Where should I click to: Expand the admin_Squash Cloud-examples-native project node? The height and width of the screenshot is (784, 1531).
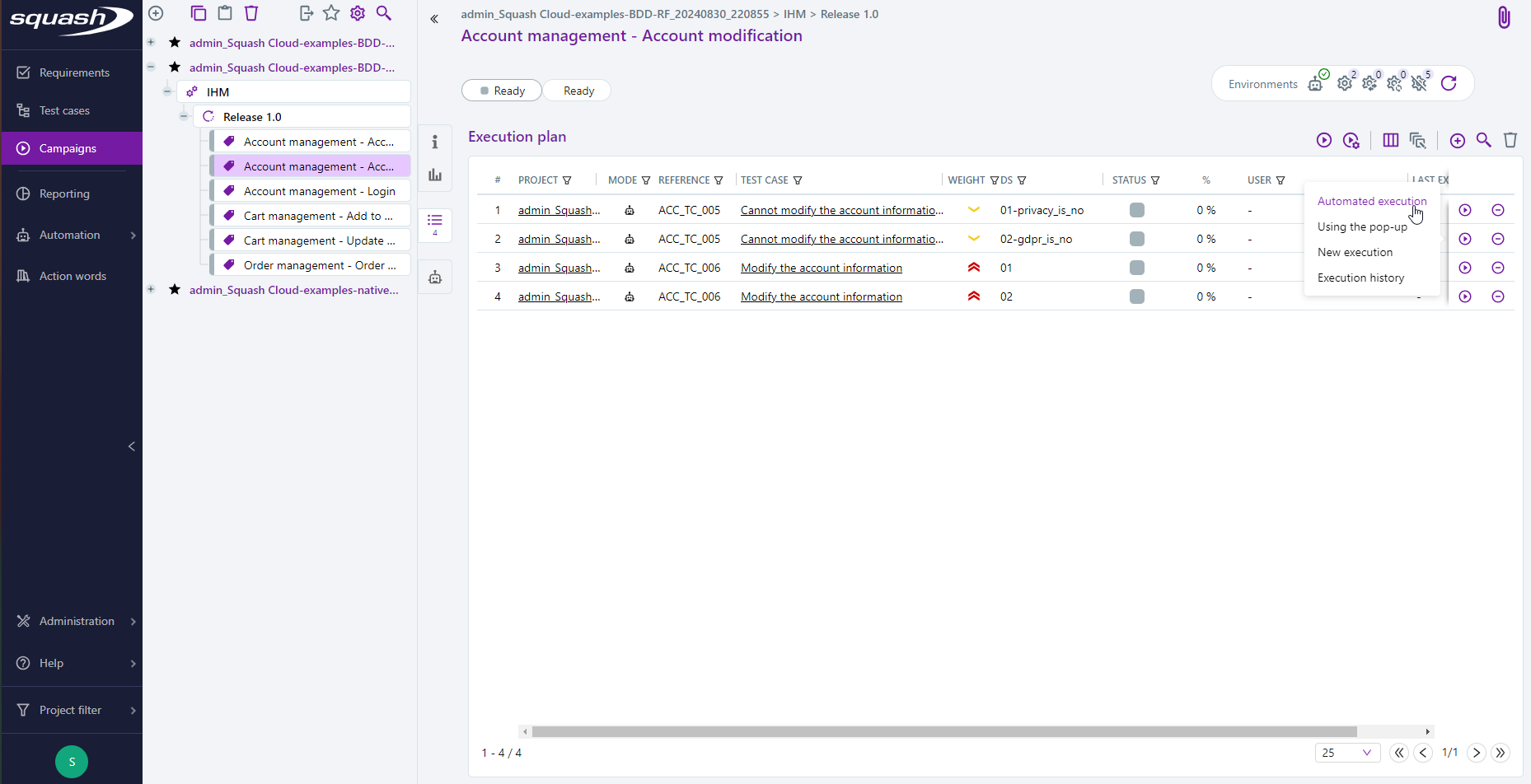(150, 289)
